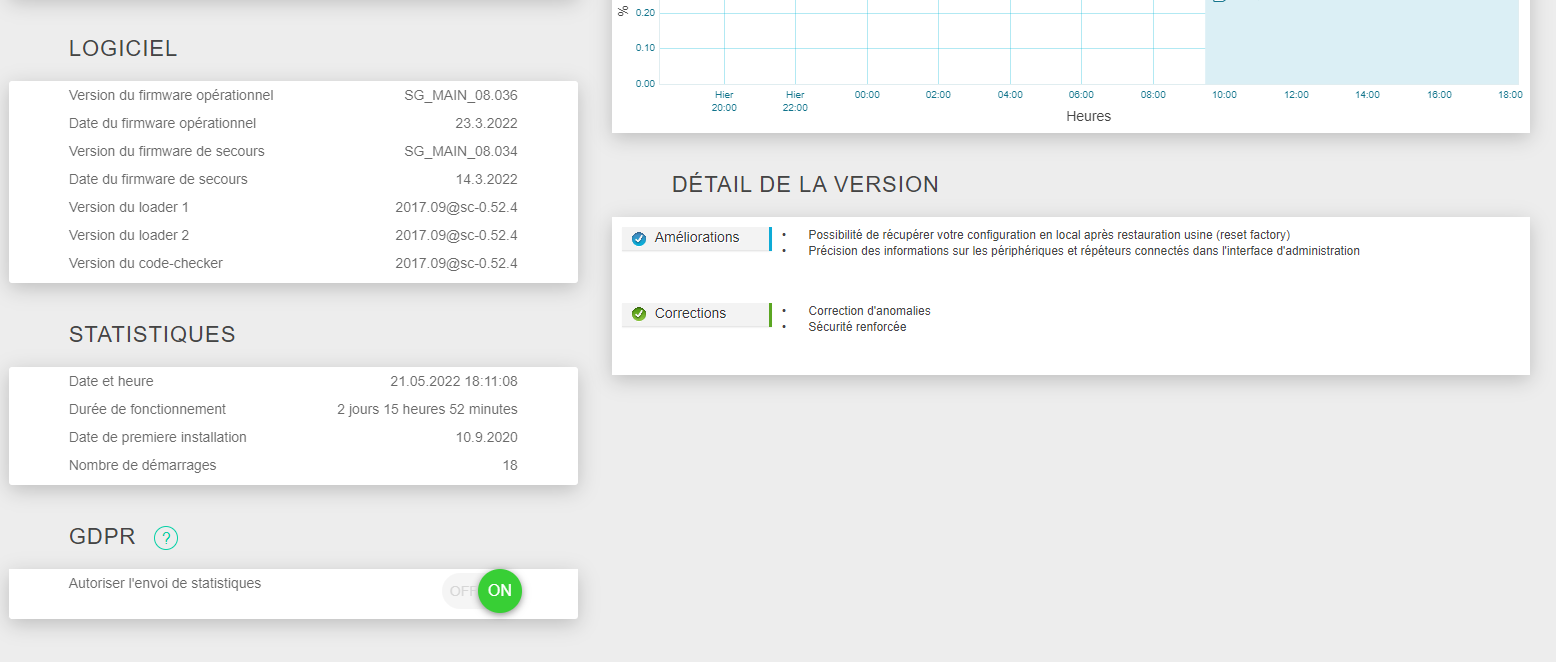1556x662 pixels.
Task: Click the Sécurité renforcée correction entry
Action: [x=857, y=327]
